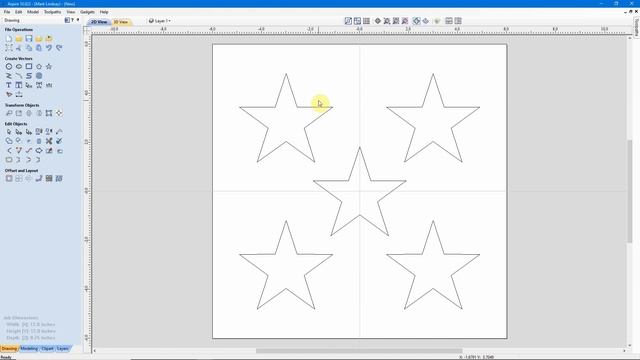
Task: Click the Trim scissors icon in Edit Objects
Action: point(49,141)
